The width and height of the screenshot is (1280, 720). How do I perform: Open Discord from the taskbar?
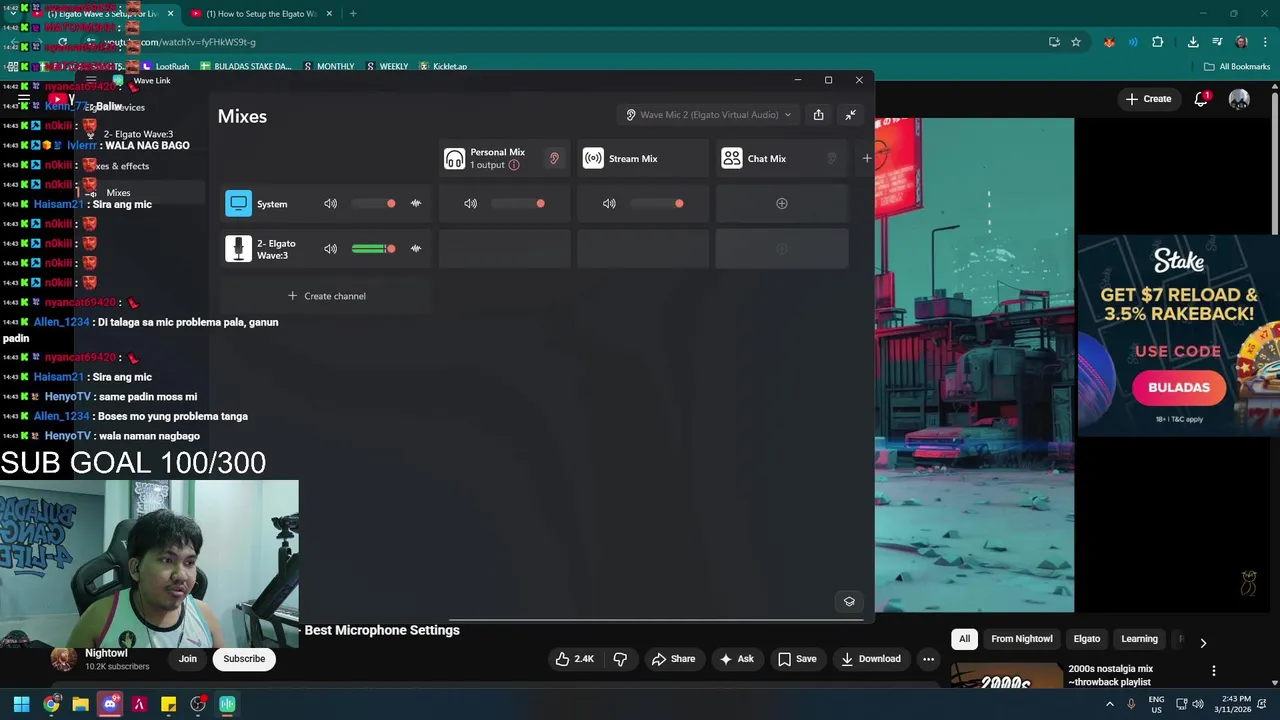(110, 704)
